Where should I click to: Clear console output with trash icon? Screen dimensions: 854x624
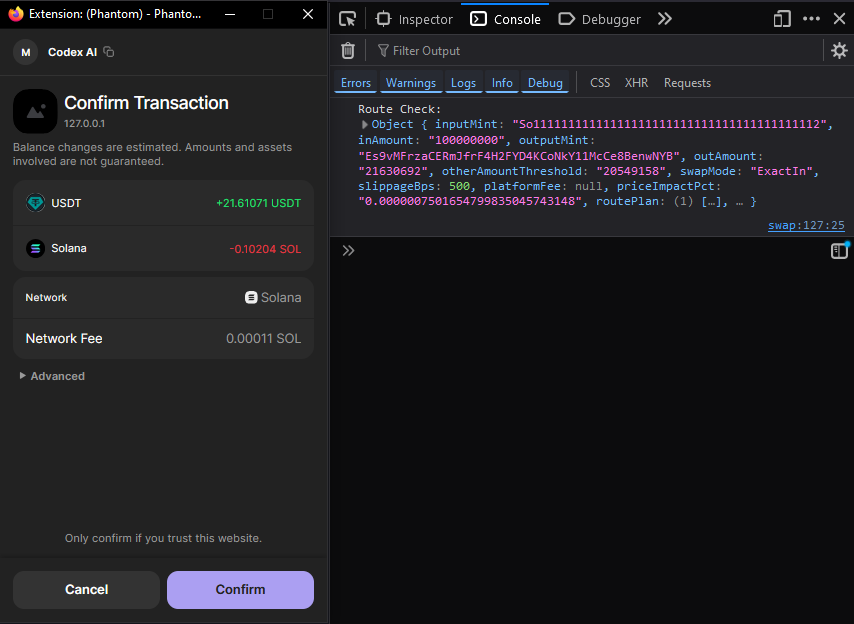(x=347, y=51)
